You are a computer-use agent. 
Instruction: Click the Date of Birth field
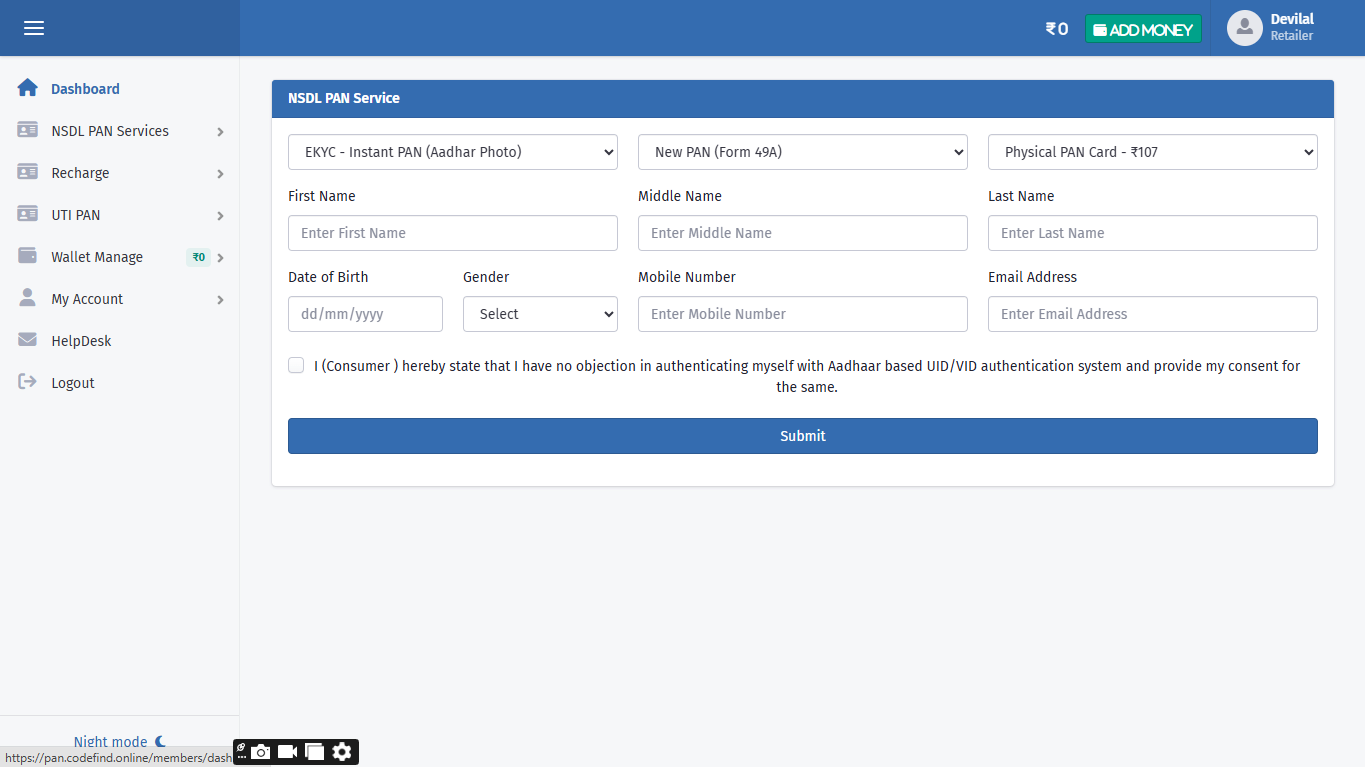[x=365, y=314]
